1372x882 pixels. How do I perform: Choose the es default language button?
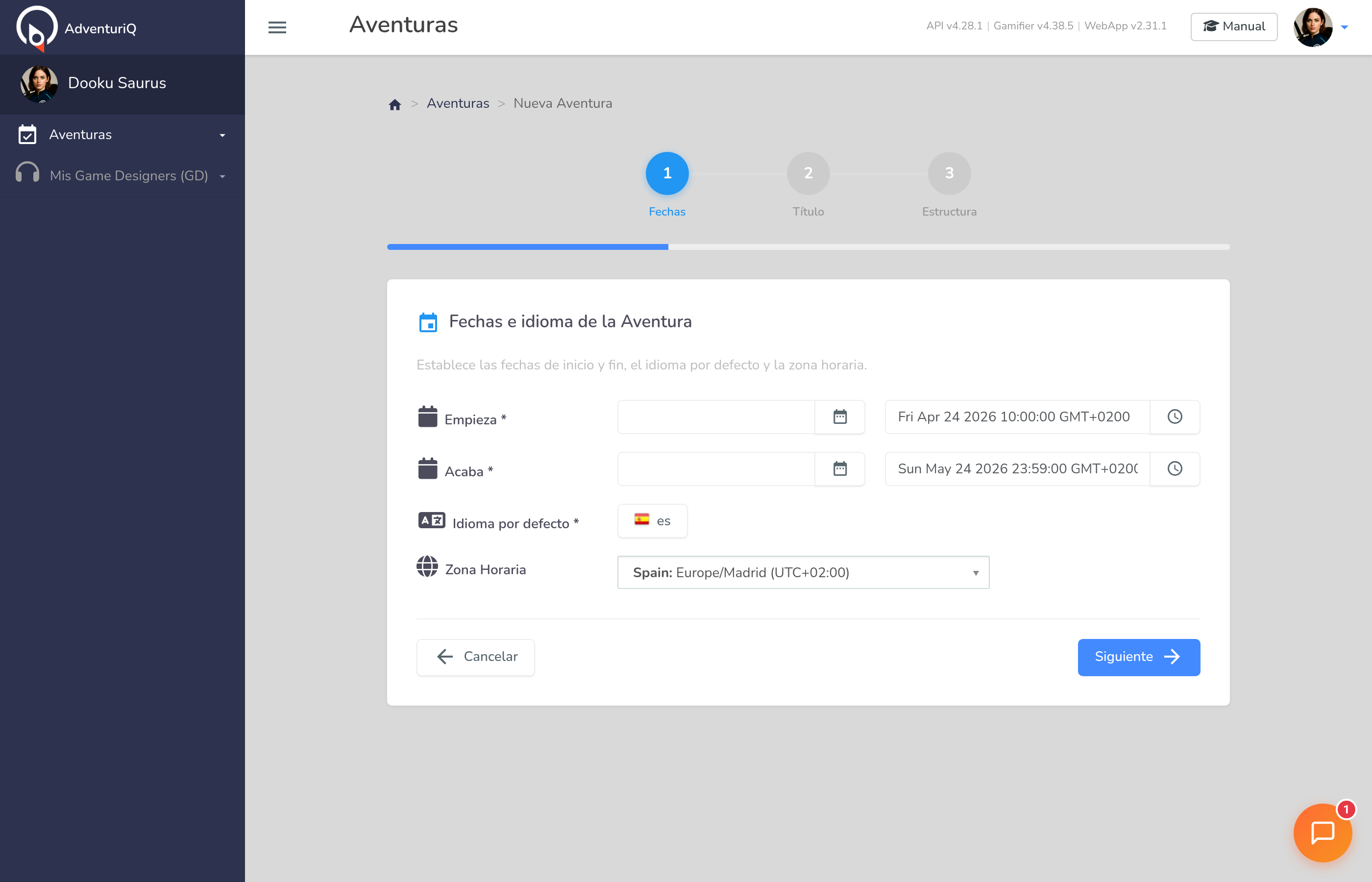pyautogui.click(x=652, y=520)
